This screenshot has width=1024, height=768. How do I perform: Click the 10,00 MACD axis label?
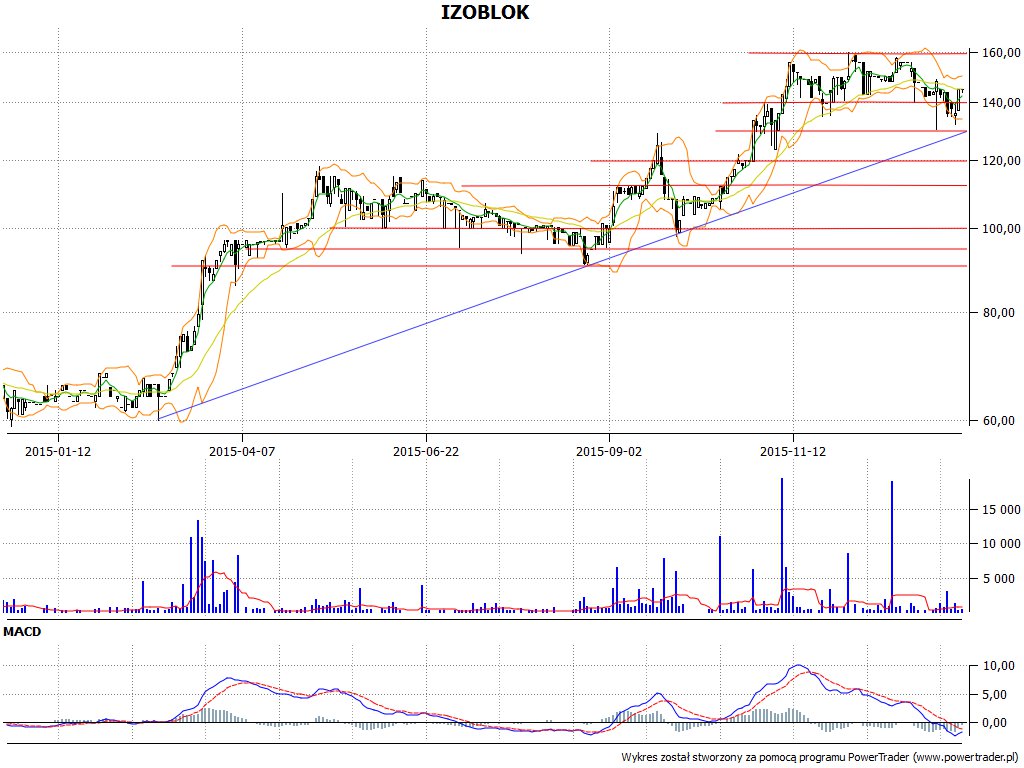(999, 666)
